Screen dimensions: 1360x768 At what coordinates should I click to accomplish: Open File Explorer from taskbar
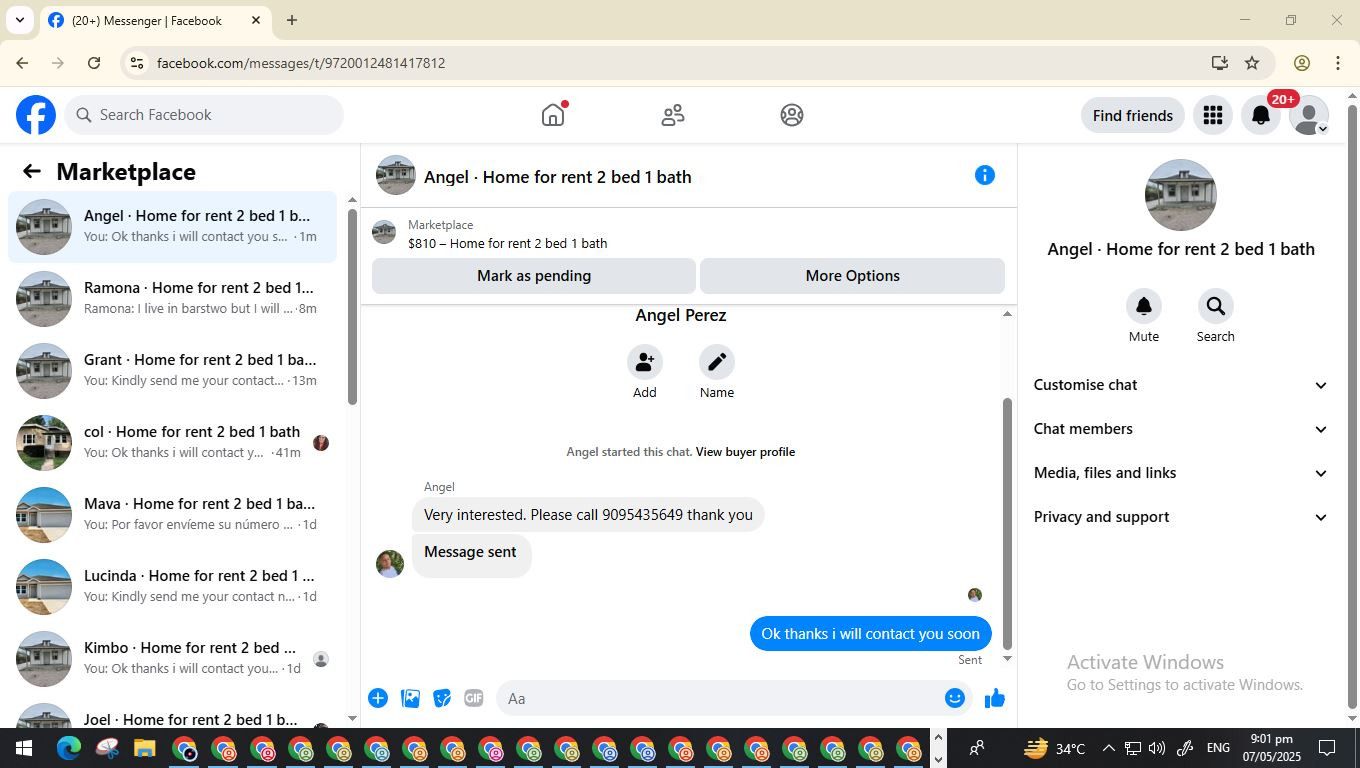tap(145, 748)
